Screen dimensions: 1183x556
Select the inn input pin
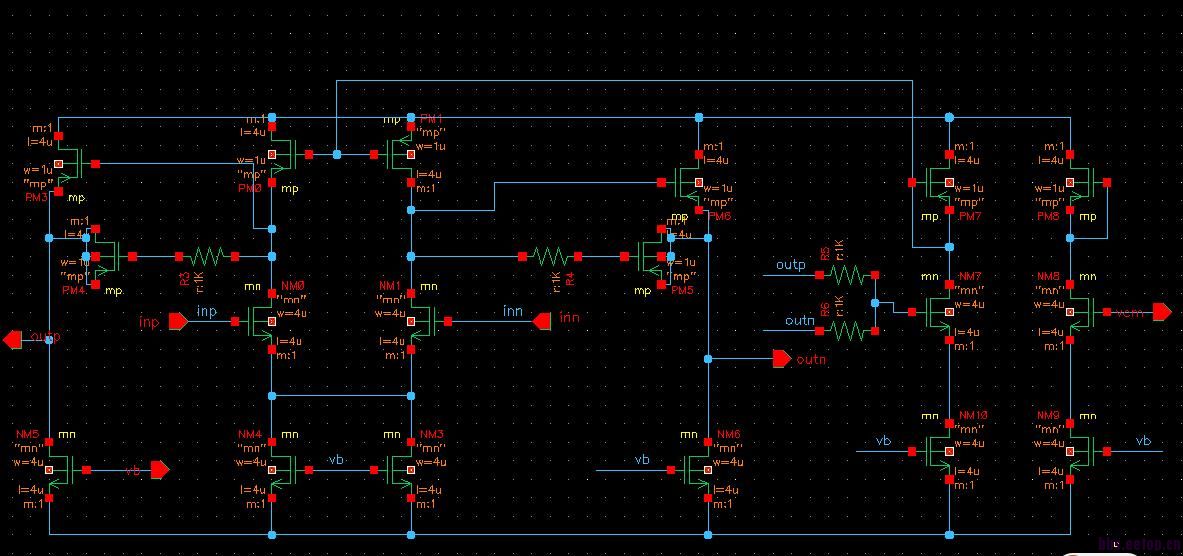click(542, 321)
